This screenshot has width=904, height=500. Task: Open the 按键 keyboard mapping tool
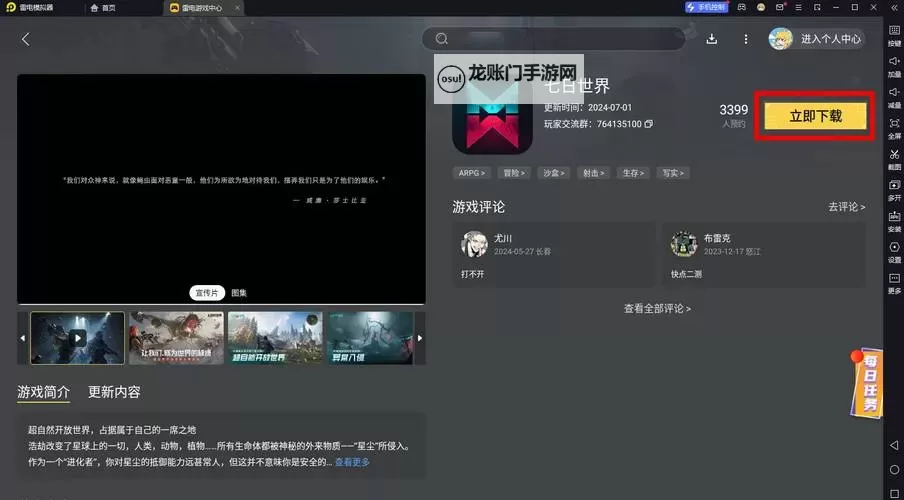(894, 36)
